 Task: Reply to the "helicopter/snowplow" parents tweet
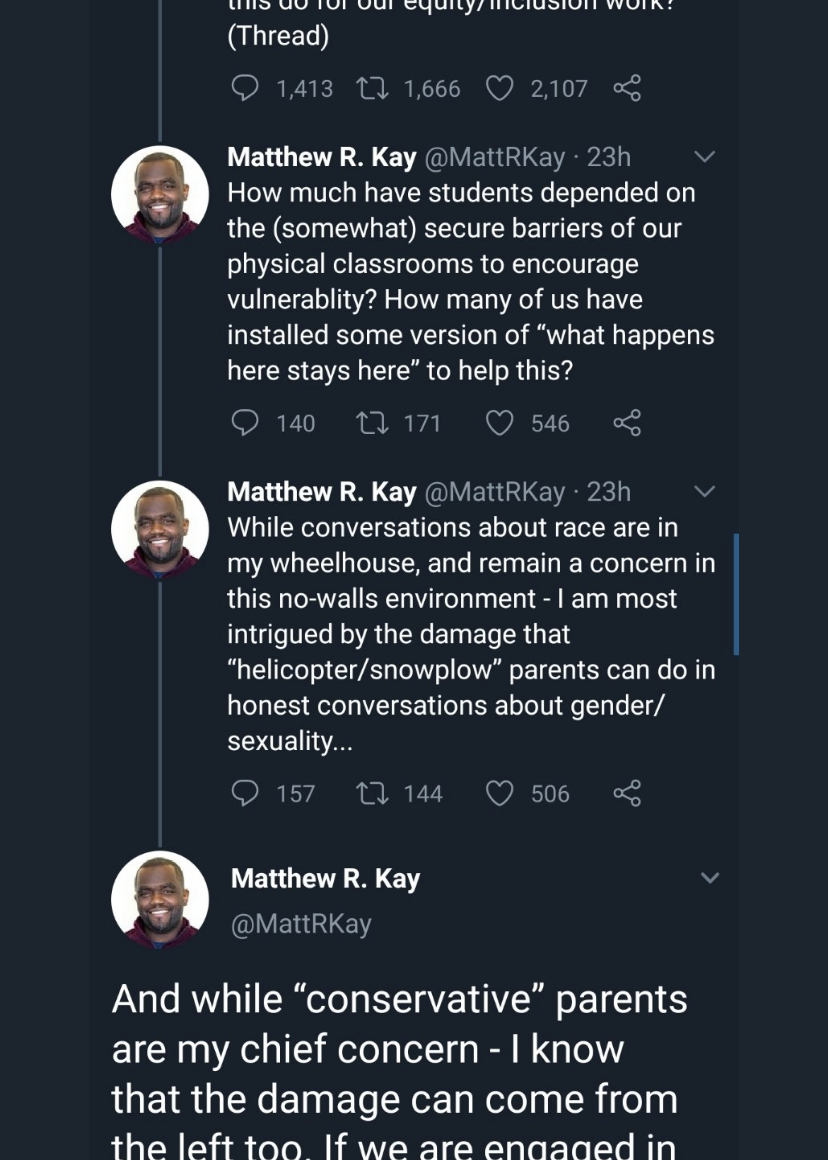point(245,793)
